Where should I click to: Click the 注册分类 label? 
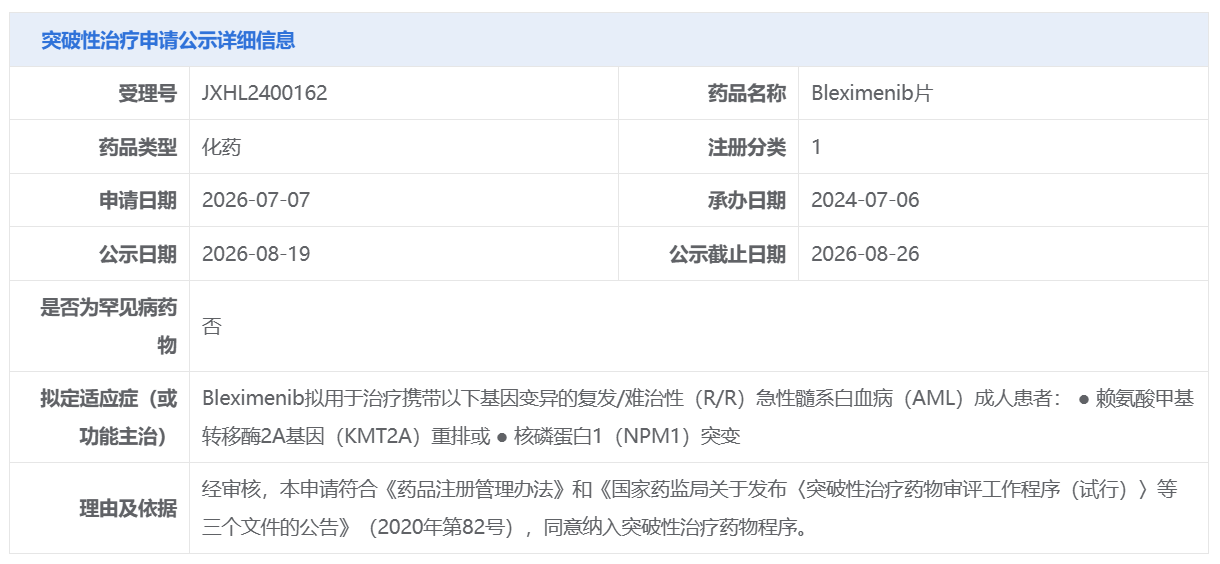(747, 147)
